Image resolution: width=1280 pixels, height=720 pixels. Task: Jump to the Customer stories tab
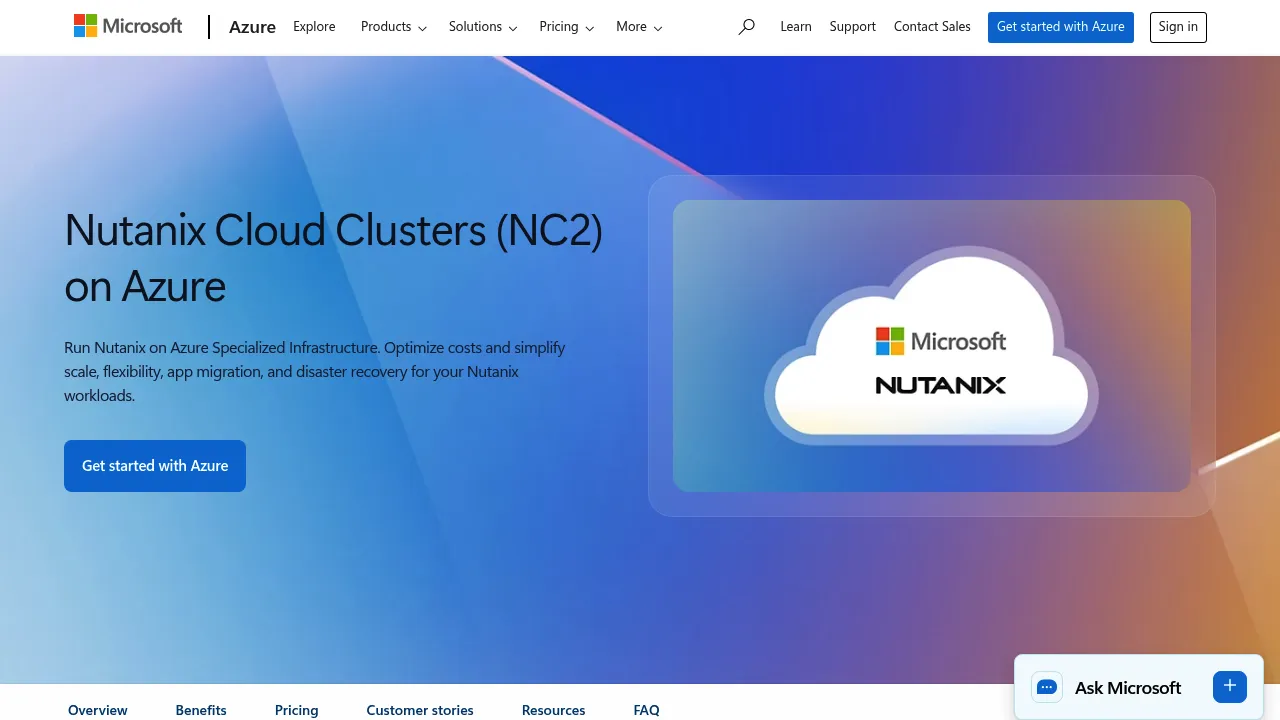(420, 710)
